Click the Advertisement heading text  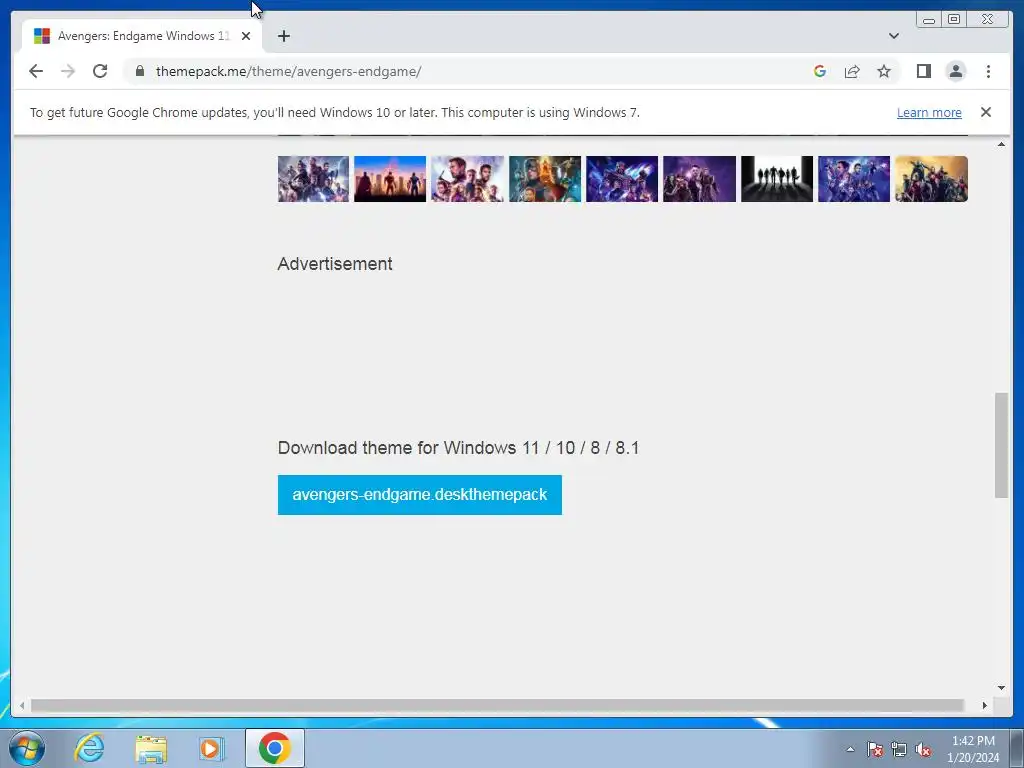[335, 264]
